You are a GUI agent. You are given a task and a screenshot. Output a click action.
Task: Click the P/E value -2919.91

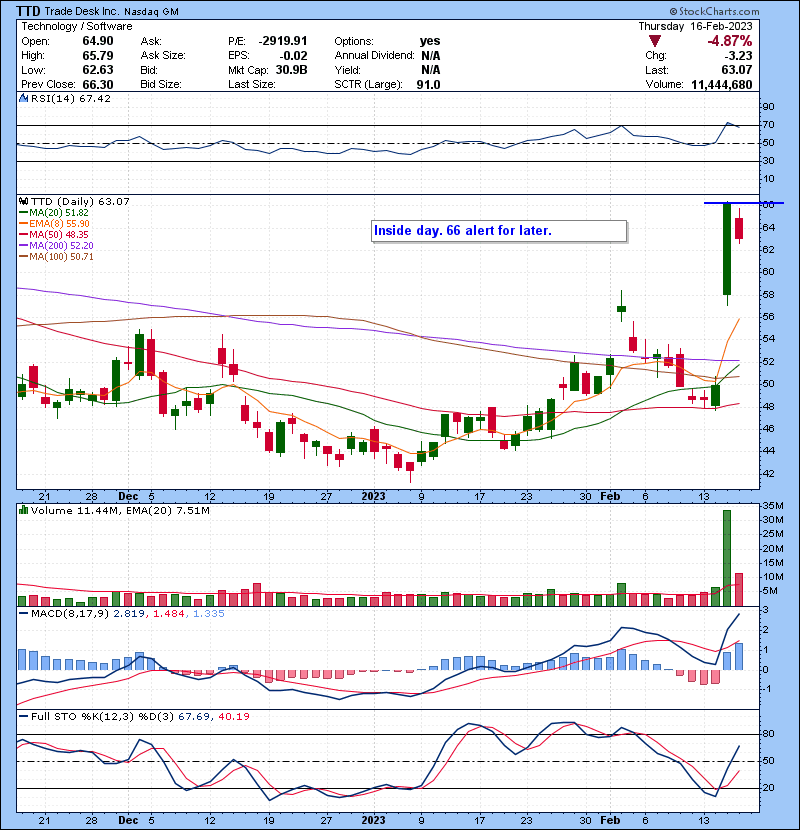(x=283, y=41)
